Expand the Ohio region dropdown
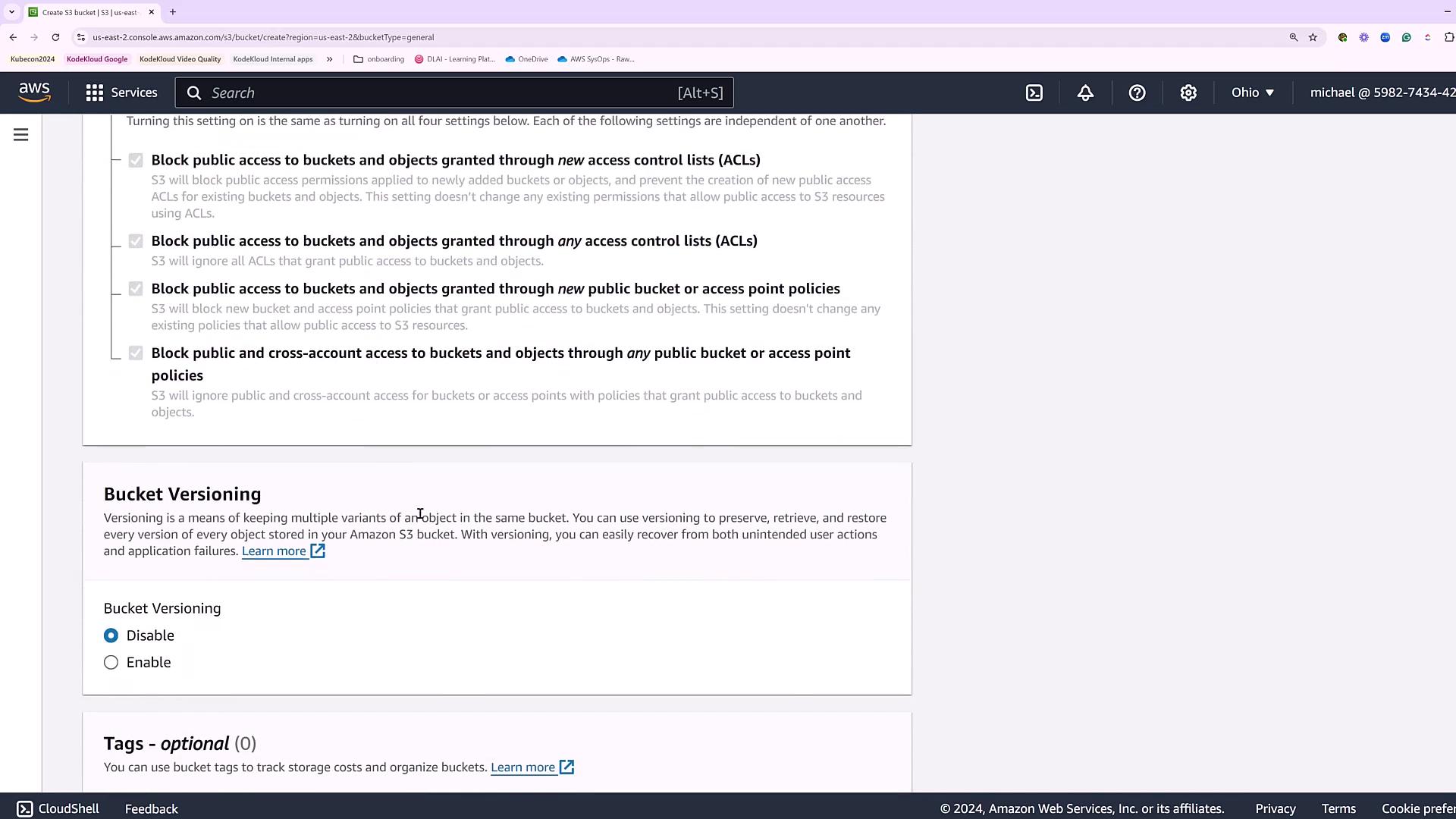The image size is (1456, 819). point(1252,93)
